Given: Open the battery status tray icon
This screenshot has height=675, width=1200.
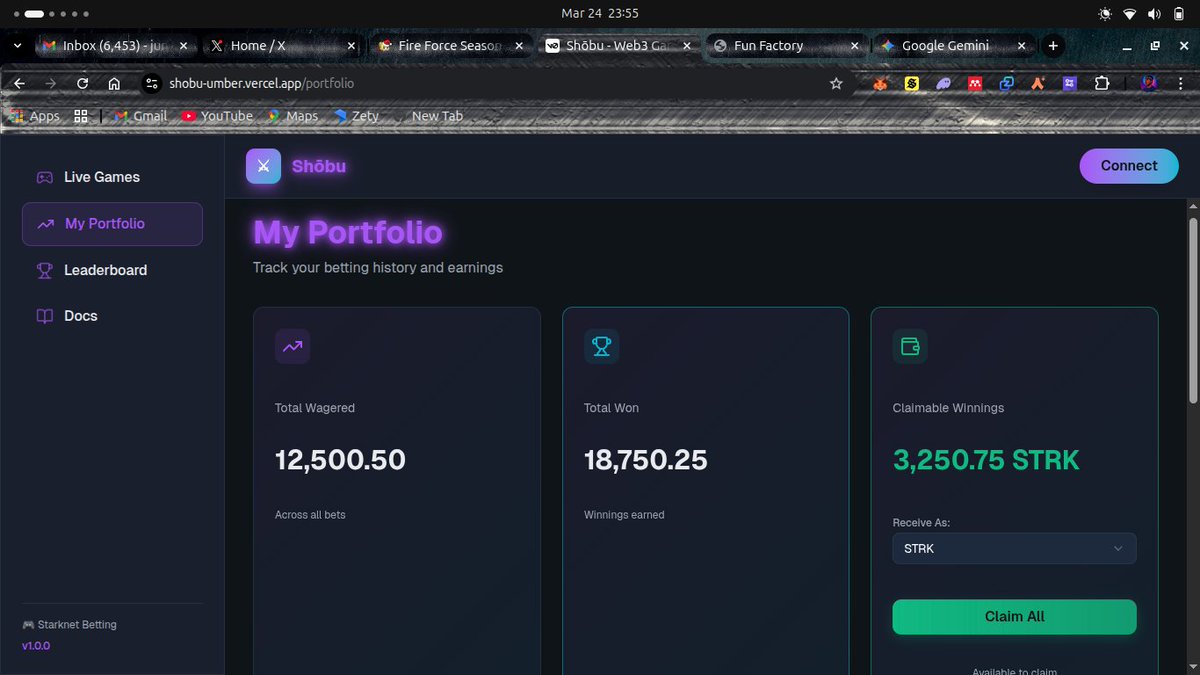Looking at the screenshot, I should [1178, 14].
